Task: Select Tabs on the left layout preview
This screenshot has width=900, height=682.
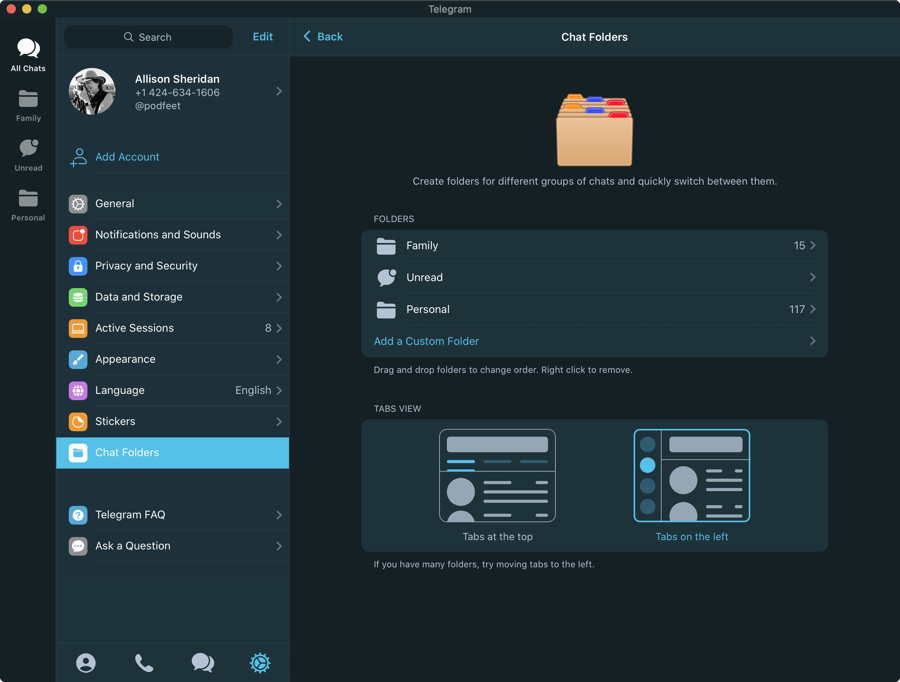Action: (x=692, y=475)
